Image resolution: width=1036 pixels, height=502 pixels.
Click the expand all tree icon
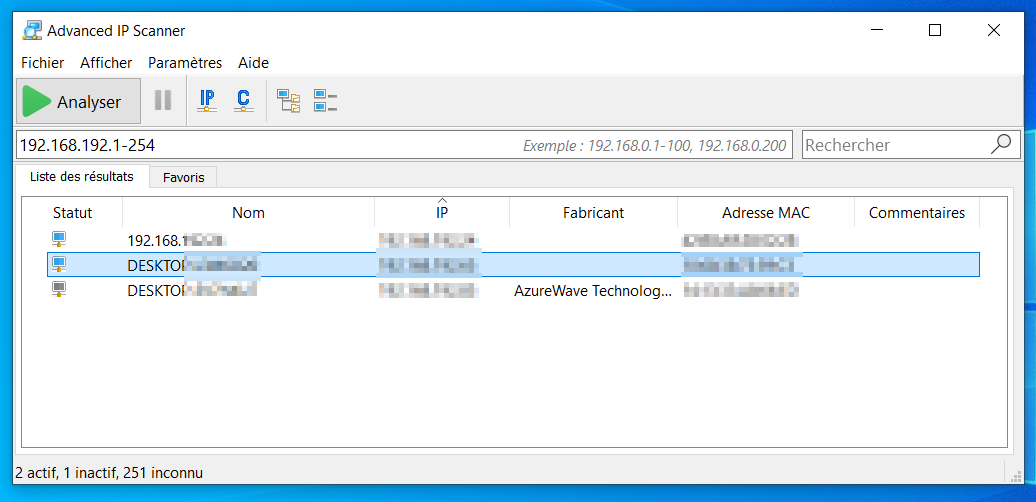[x=289, y=100]
